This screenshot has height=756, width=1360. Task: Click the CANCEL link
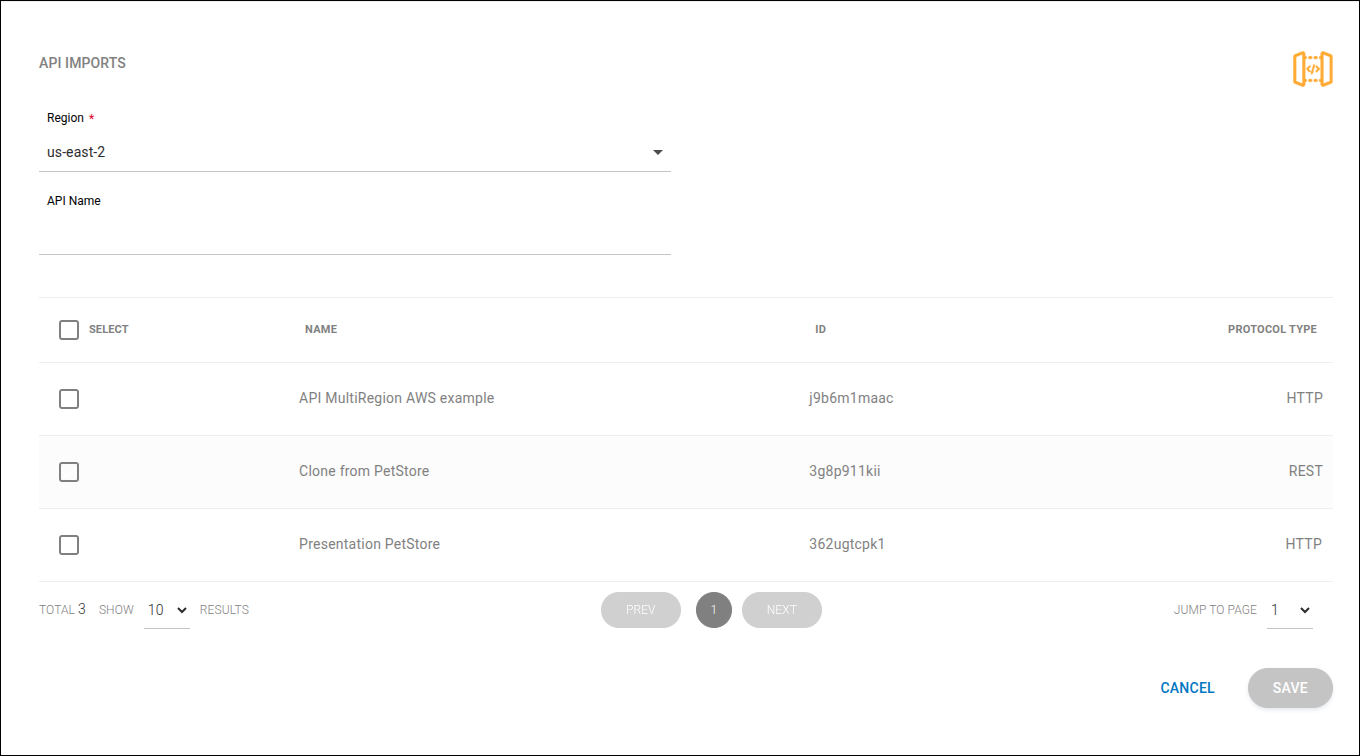tap(1186, 688)
